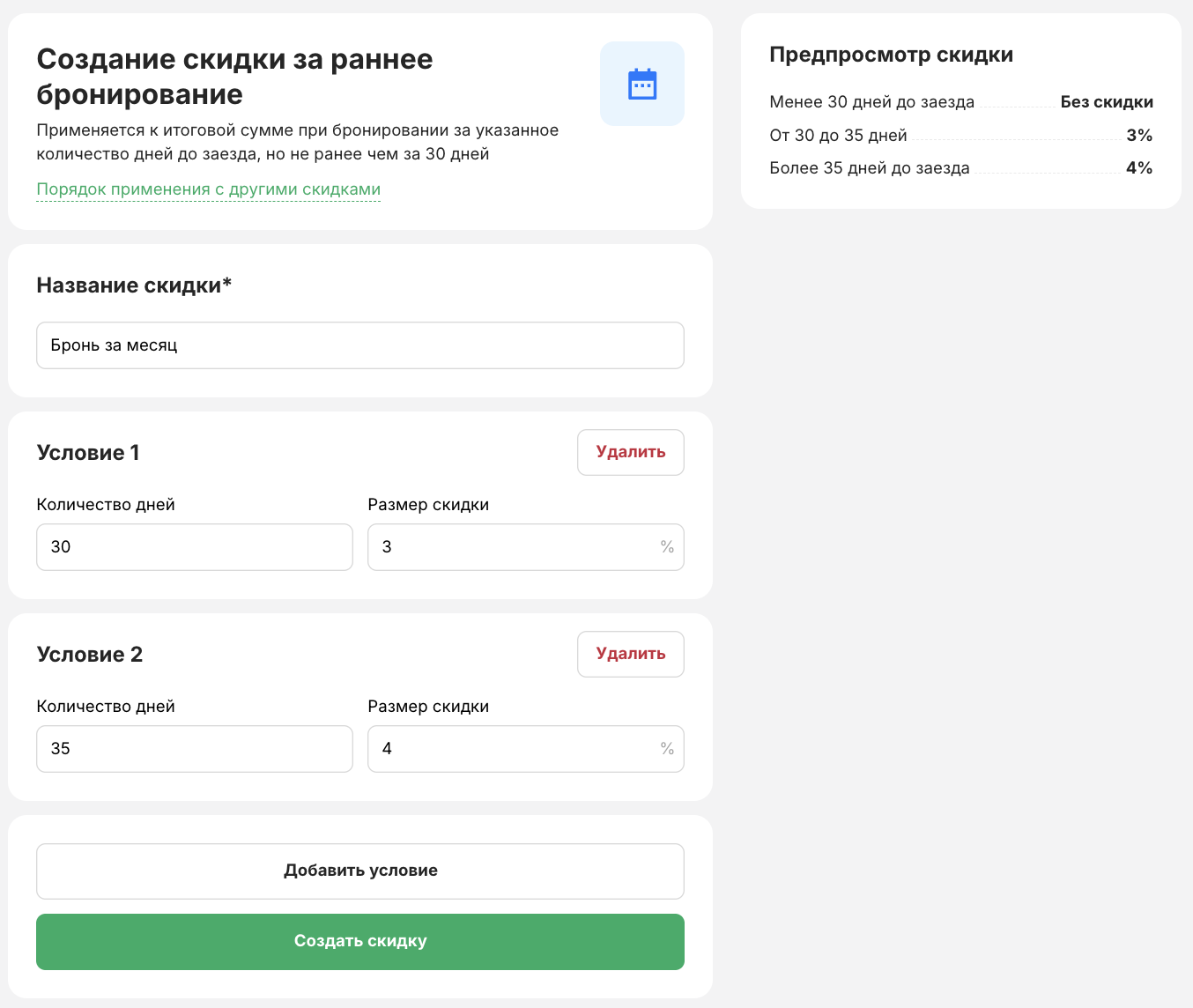
Task: Select the 'Менее 30 дней до заезда' preview row
Action: tap(961, 102)
